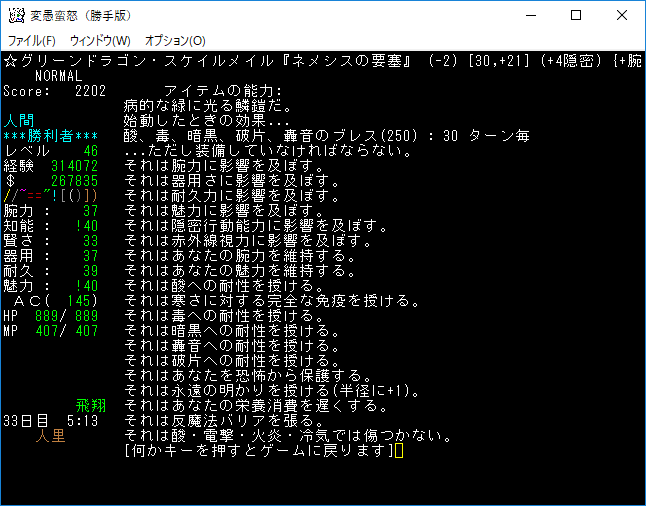Click the gold amount 267835
Viewport: 646px width, 506px height.
click(74, 180)
